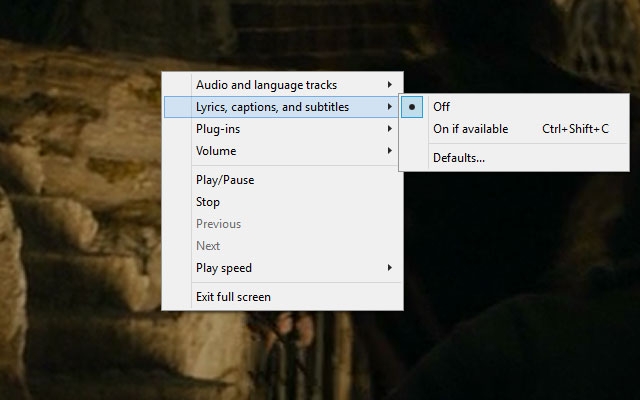Viewport: 640px width, 400px height.
Task: Open the Plug-ins submenu
Action: pyautogui.click(x=282, y=129)
